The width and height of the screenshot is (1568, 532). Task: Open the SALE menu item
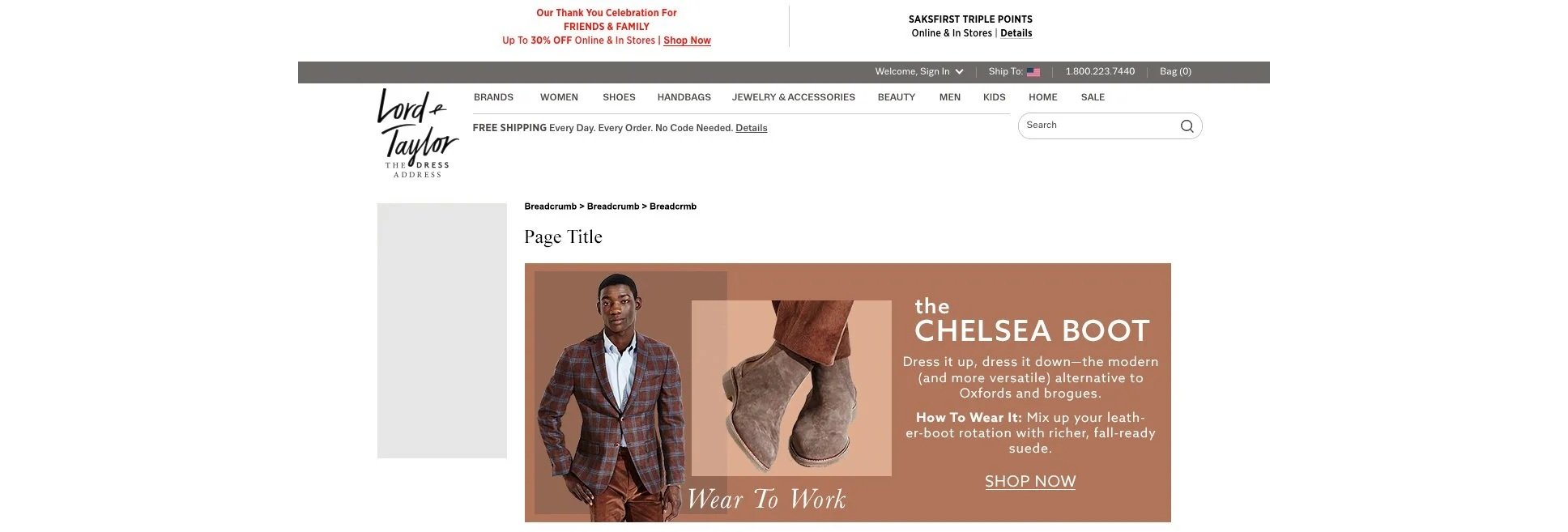pyautogui.click(x=1093, y=97)
